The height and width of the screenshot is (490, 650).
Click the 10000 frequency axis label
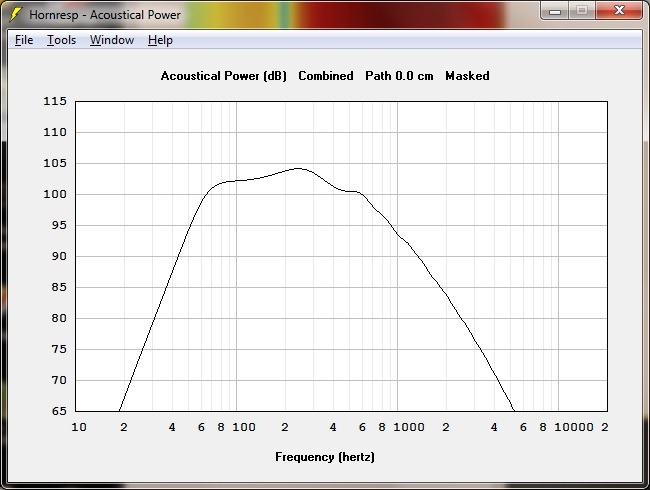pyautogui.click(x=574, y=427)
